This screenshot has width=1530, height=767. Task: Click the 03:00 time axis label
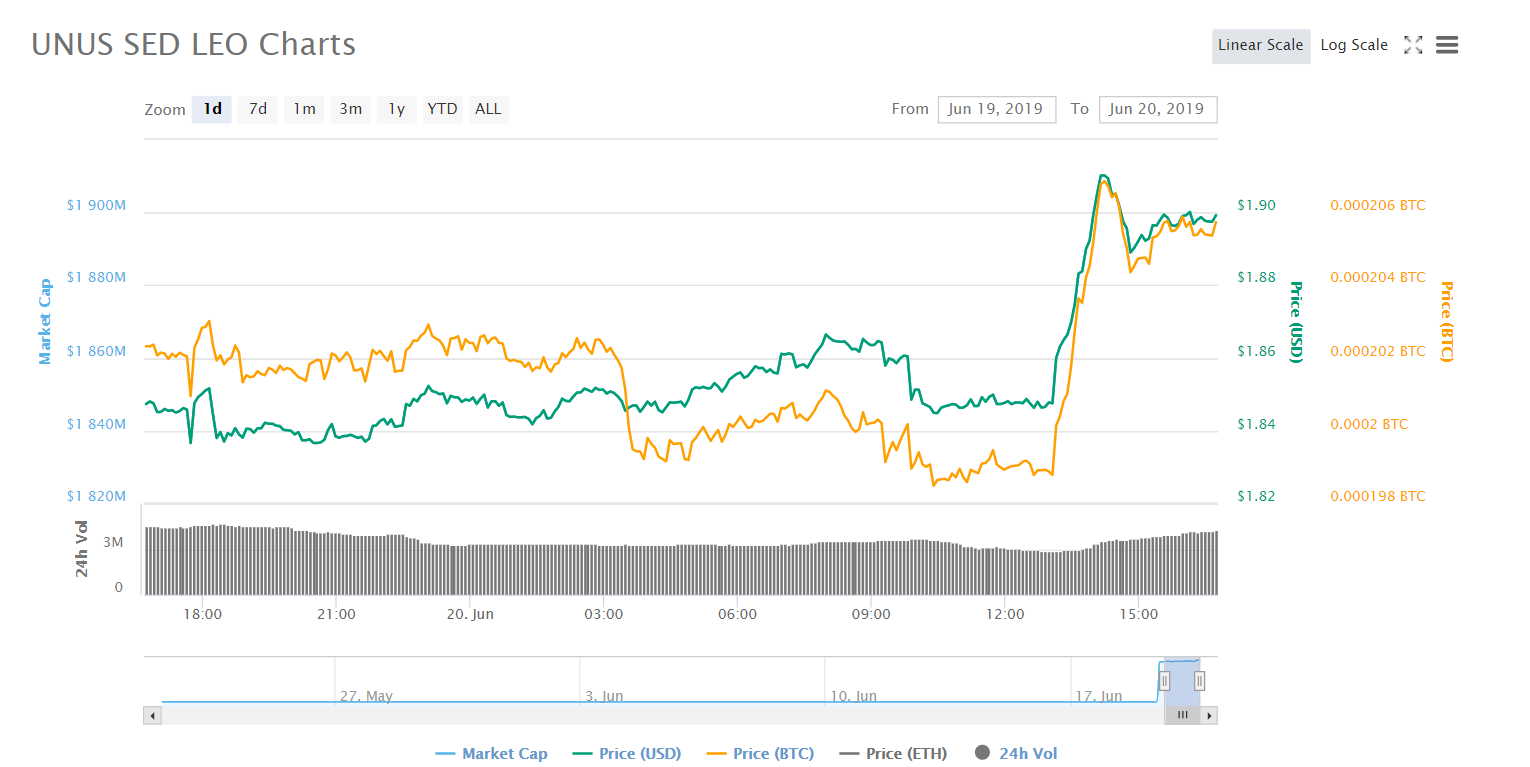[604, 615]
